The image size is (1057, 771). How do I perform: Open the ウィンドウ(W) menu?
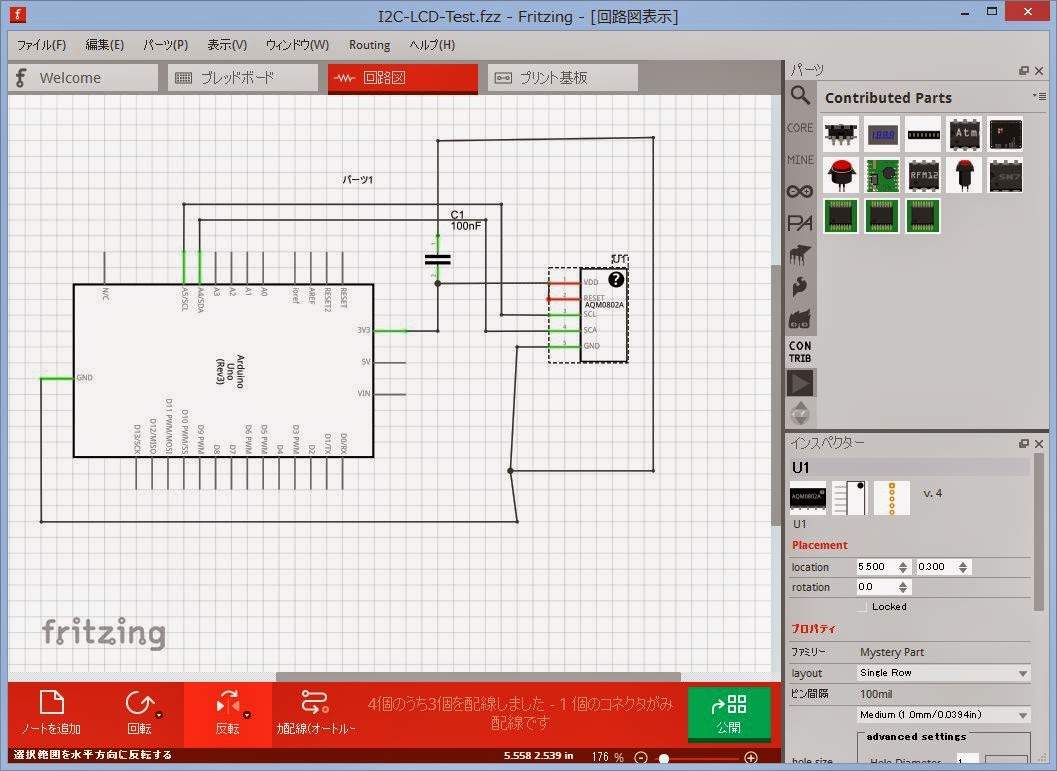[297, 44]
